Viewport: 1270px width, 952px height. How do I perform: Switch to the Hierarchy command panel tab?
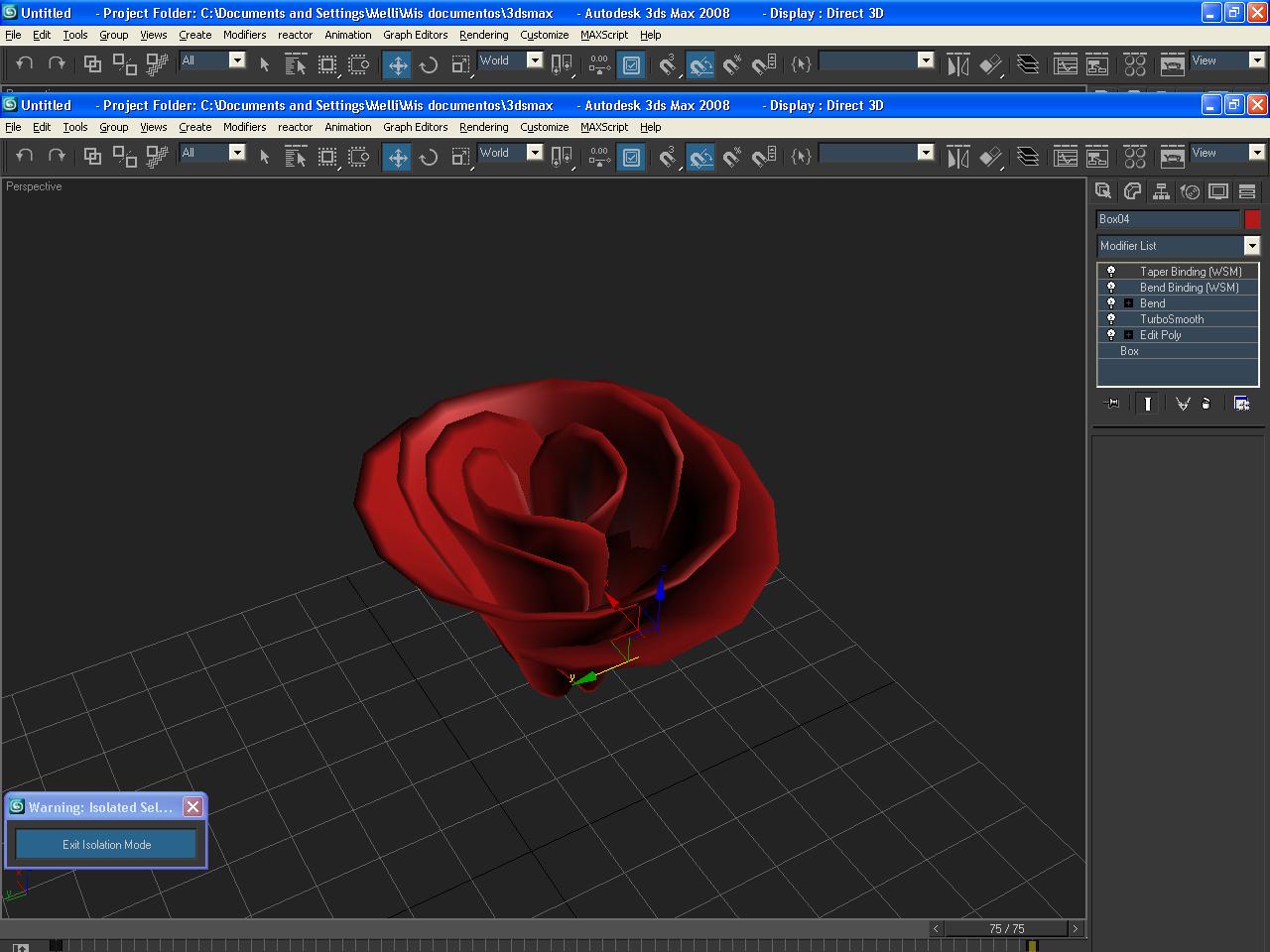[x=1161, y=191]
